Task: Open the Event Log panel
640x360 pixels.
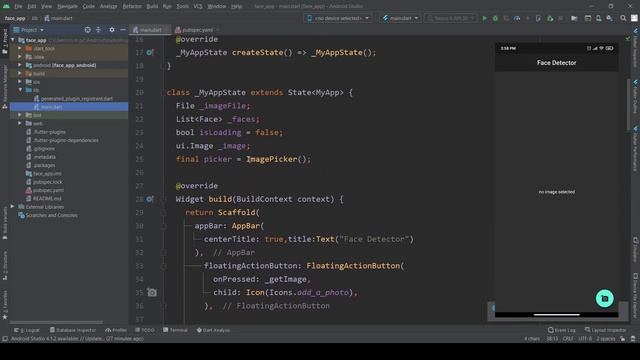Action: pyautogui.click(x=562, y=330)
